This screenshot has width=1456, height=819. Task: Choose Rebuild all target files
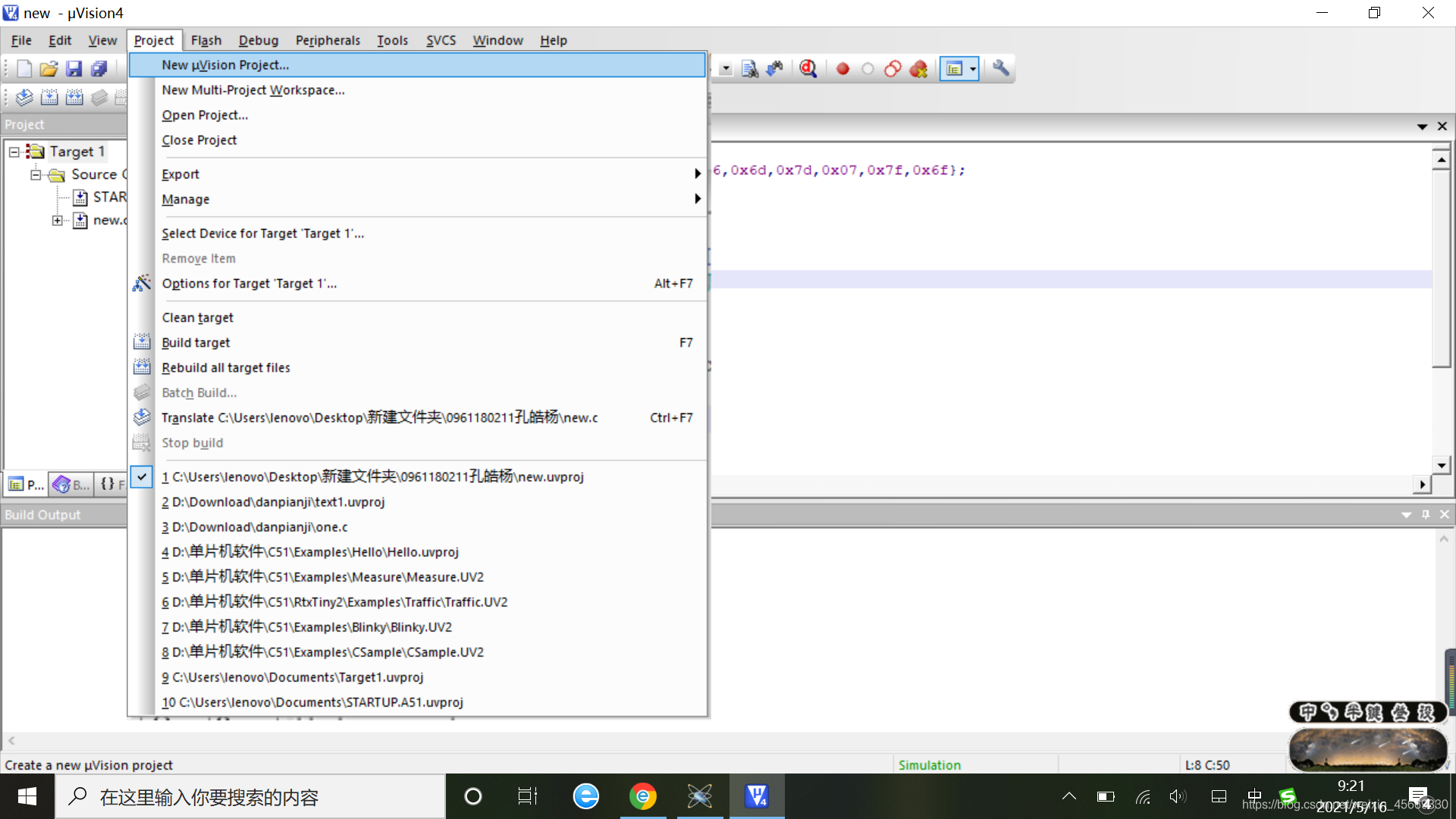tap(226, 368)
